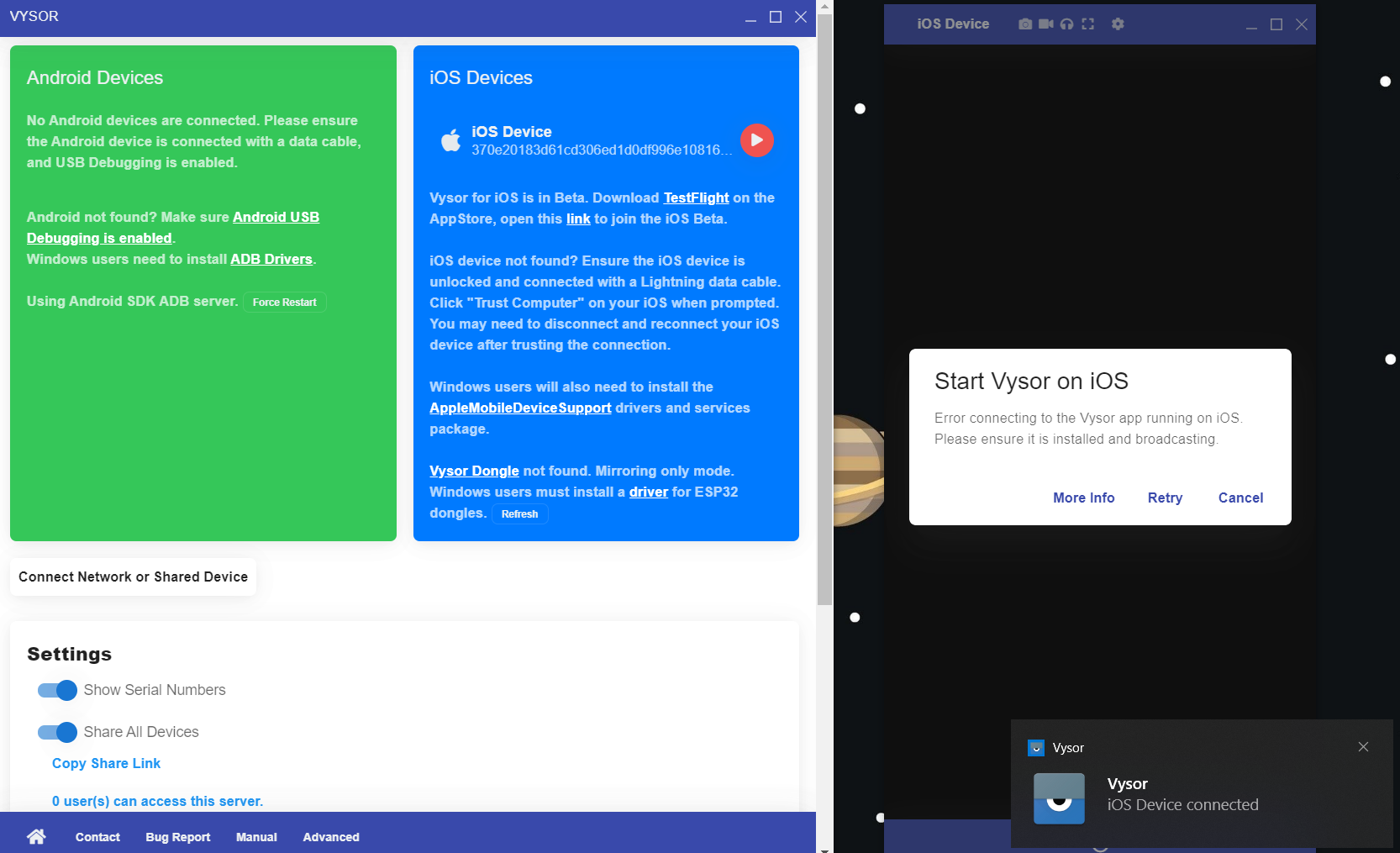Image resolution: width=1400 pixels, height=853 pixels.
Task: Open the 'link' to join the iOS Beta
Action: pyautogui.click(x=578, y=219)
